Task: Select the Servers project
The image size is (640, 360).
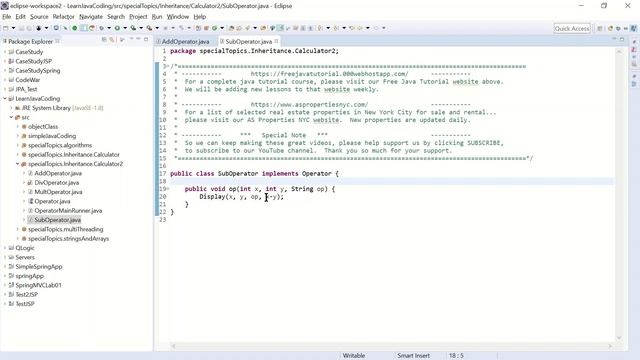Action: coord(24,257)
